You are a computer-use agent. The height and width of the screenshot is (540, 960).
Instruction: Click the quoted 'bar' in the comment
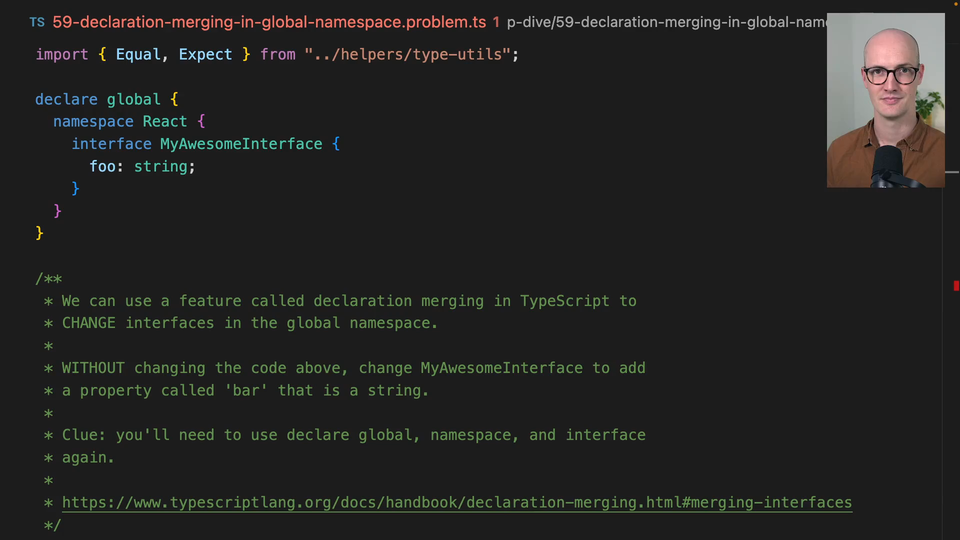coord(246,391)
